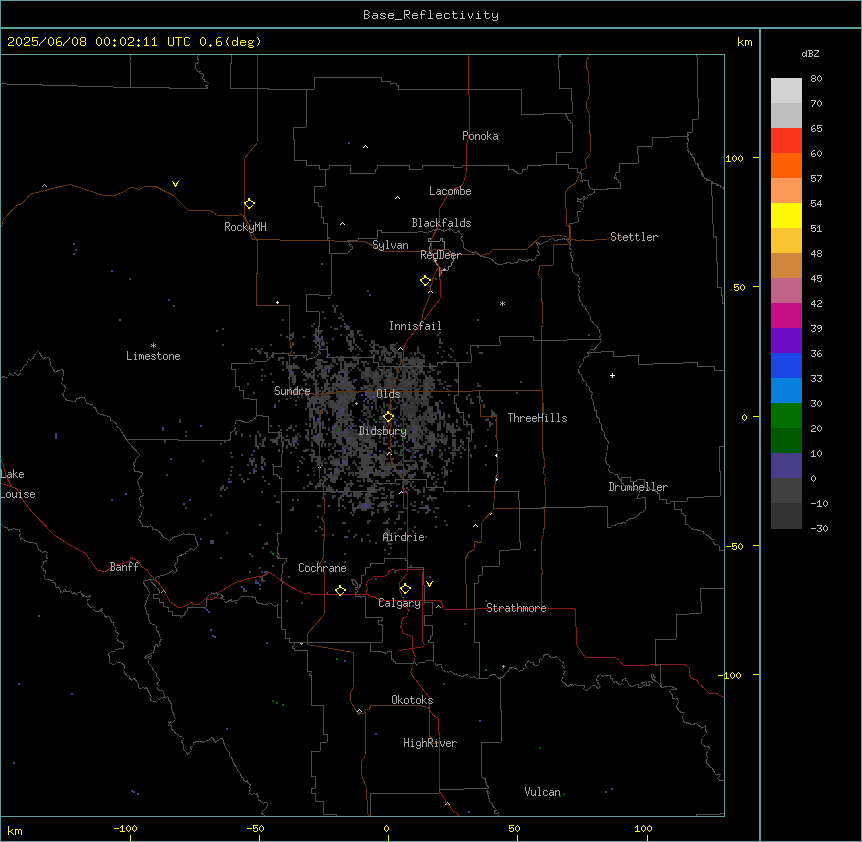Click the Sundre city label

coord(292,391)
